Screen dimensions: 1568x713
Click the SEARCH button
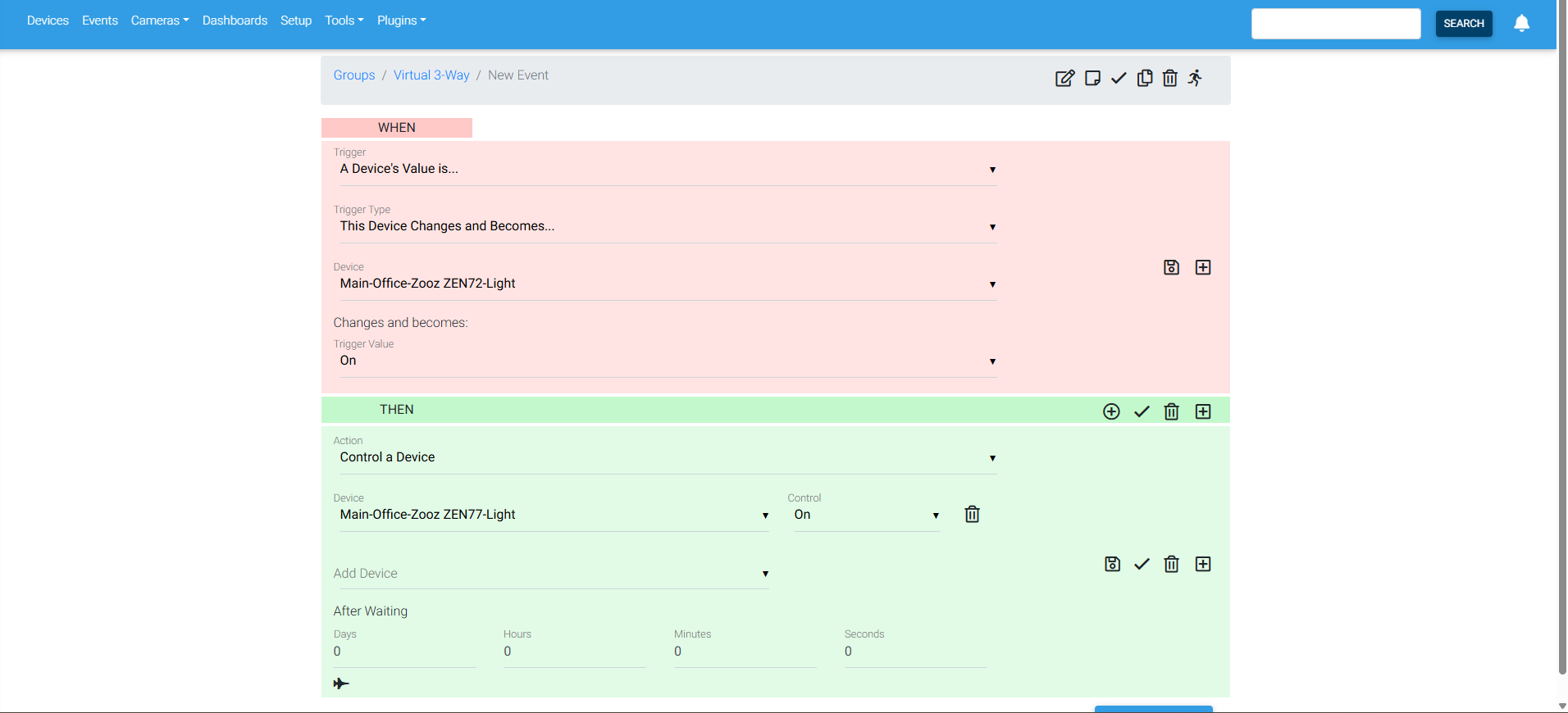1464,23
